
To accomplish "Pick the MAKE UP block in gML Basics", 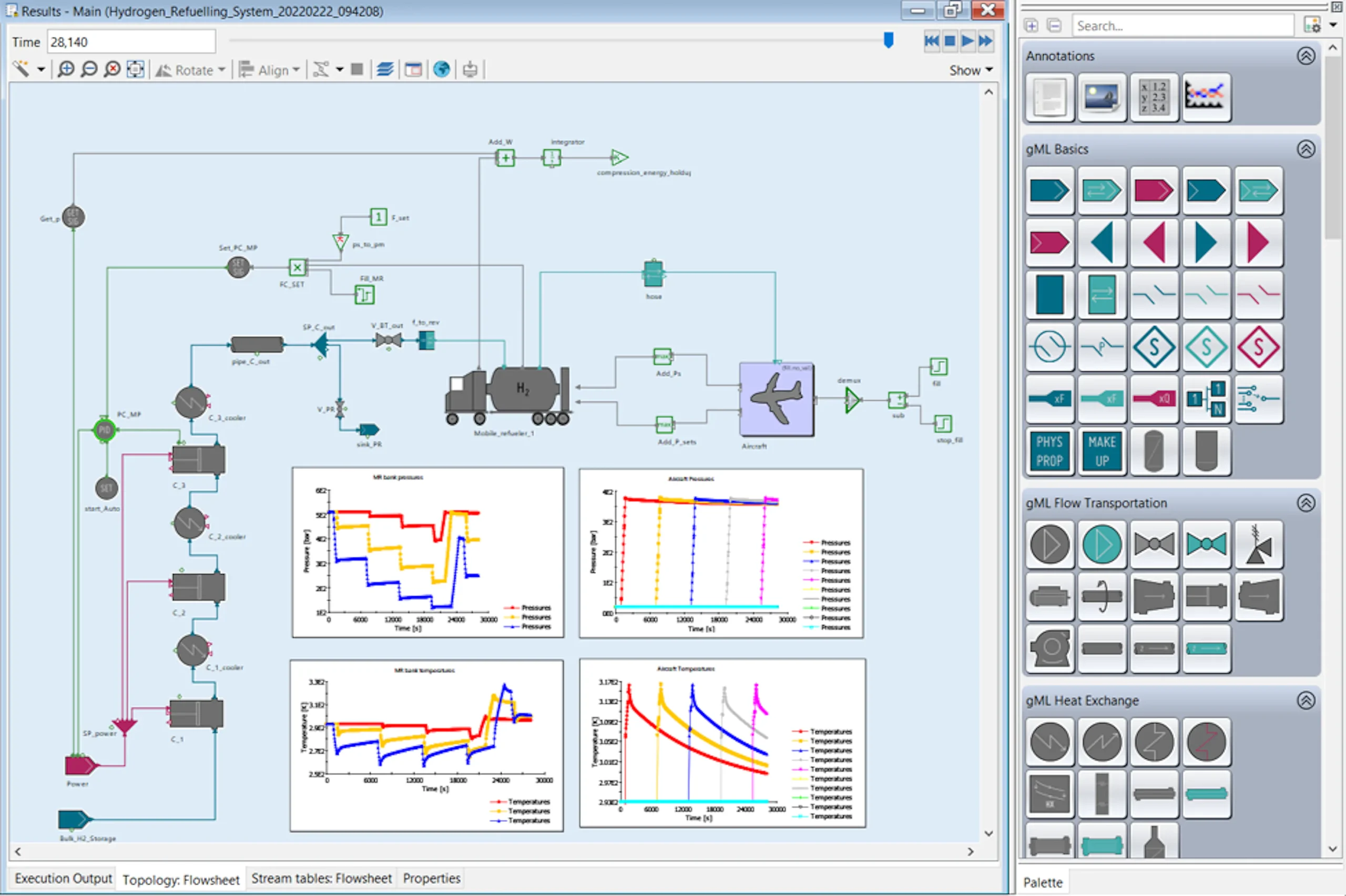I will click(x=1102, y=451).
